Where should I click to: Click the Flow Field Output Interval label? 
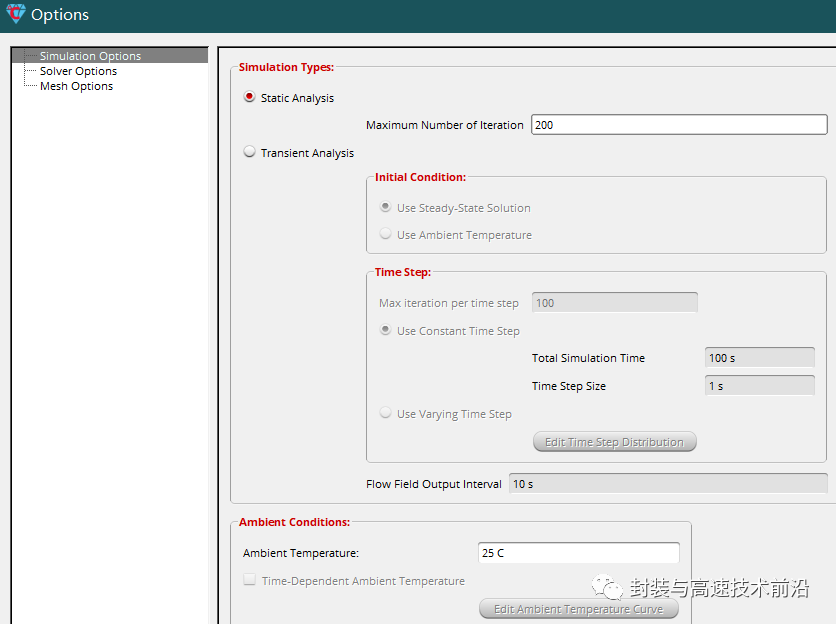[433, 484]
